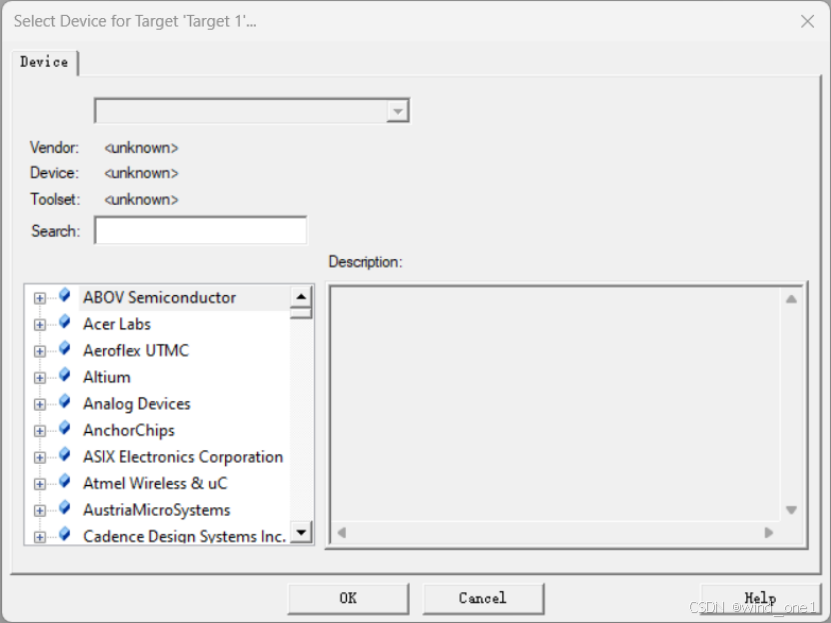831x623 pixels.
Task: Expand the AnchorChips tree node
Action: click(x=39, y=431)
